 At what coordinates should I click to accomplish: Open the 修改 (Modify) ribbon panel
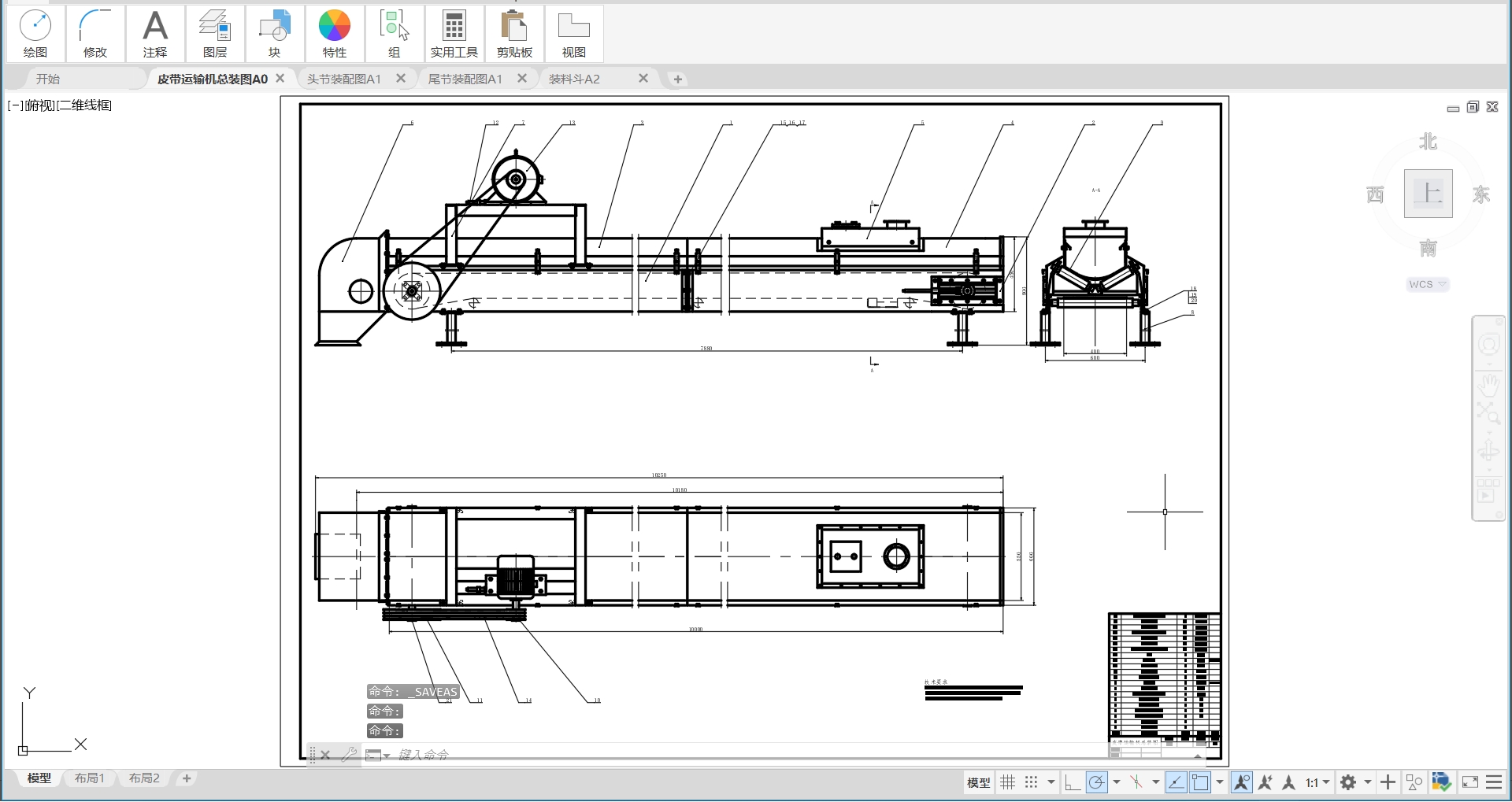(95, 34)
